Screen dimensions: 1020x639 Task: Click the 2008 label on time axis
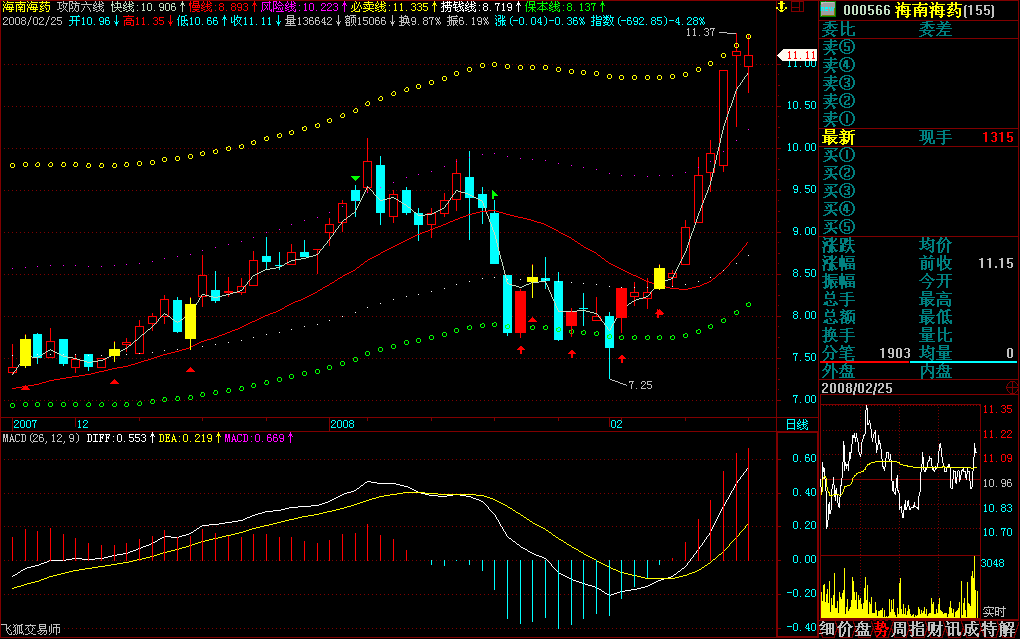(342, 424)
